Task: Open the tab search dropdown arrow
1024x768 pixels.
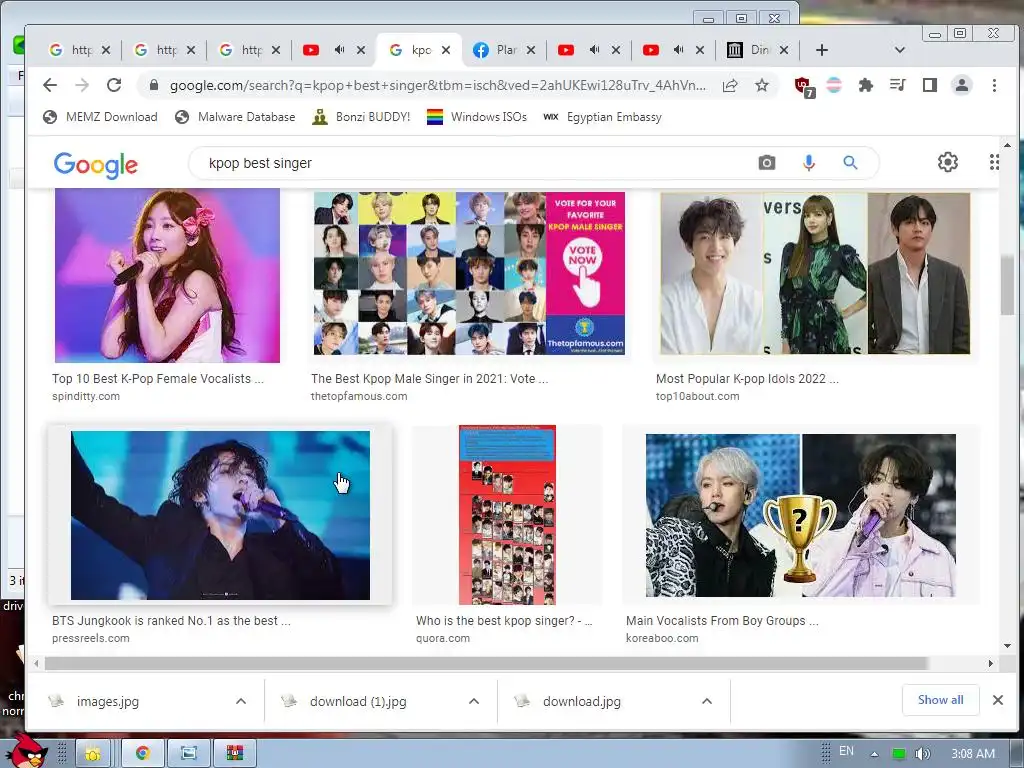Action: [x=899, y=50]
